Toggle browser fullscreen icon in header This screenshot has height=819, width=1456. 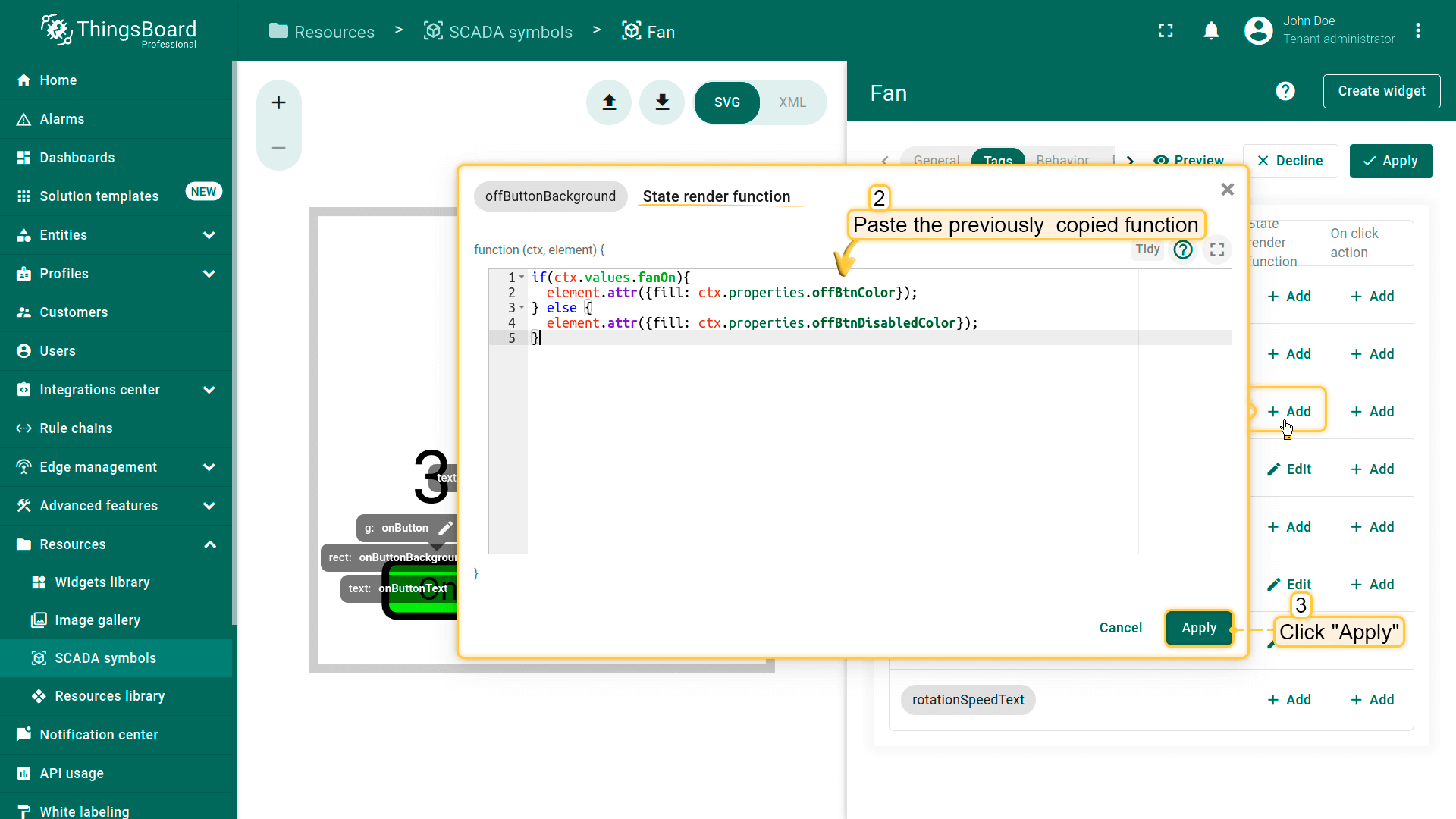click(1166, 31)
